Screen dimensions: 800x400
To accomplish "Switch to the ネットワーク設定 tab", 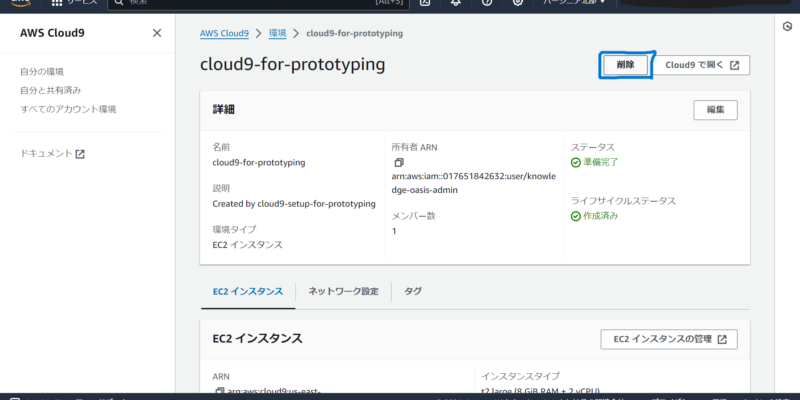I will click(343, 291).
